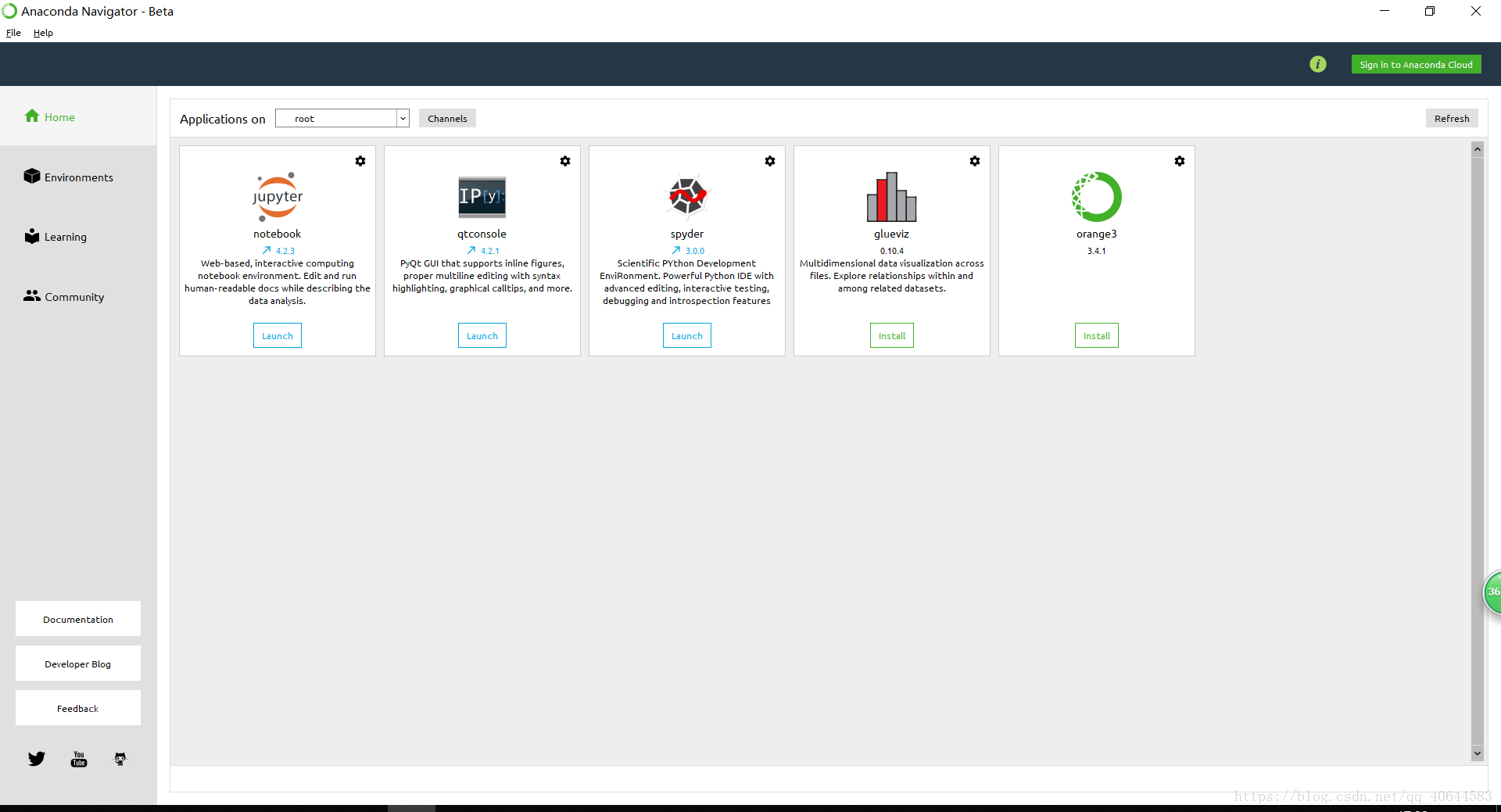Open the Developer Blog link

point(78,664)
